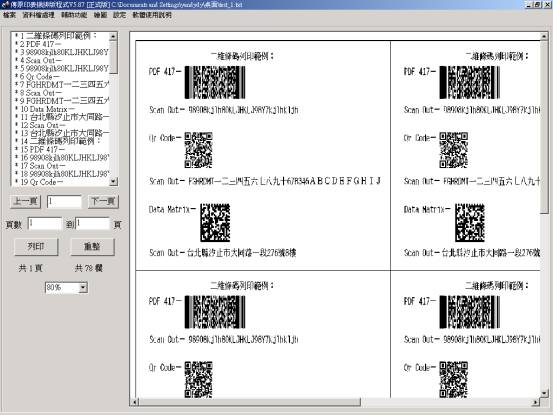Select list row 3 98908kjlh80KLJHKLJ98Y

[61, 52]
